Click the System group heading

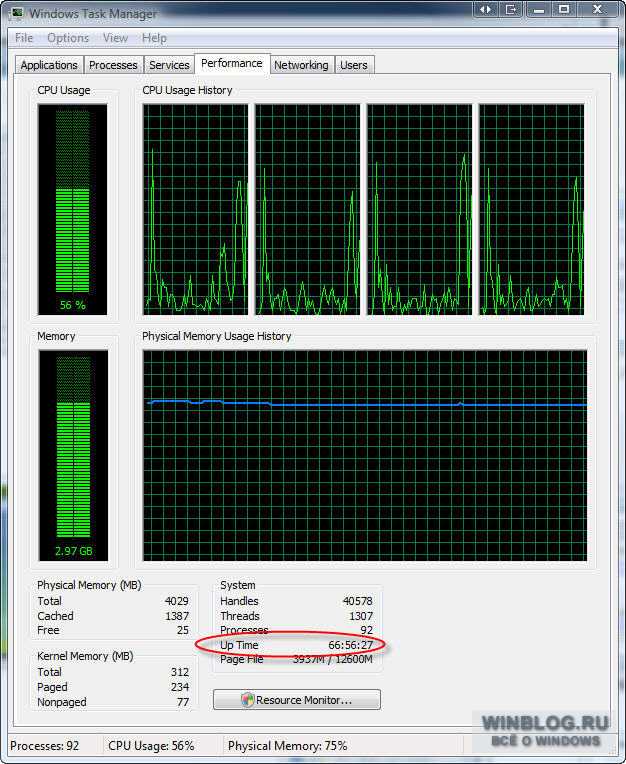(238, 585)
